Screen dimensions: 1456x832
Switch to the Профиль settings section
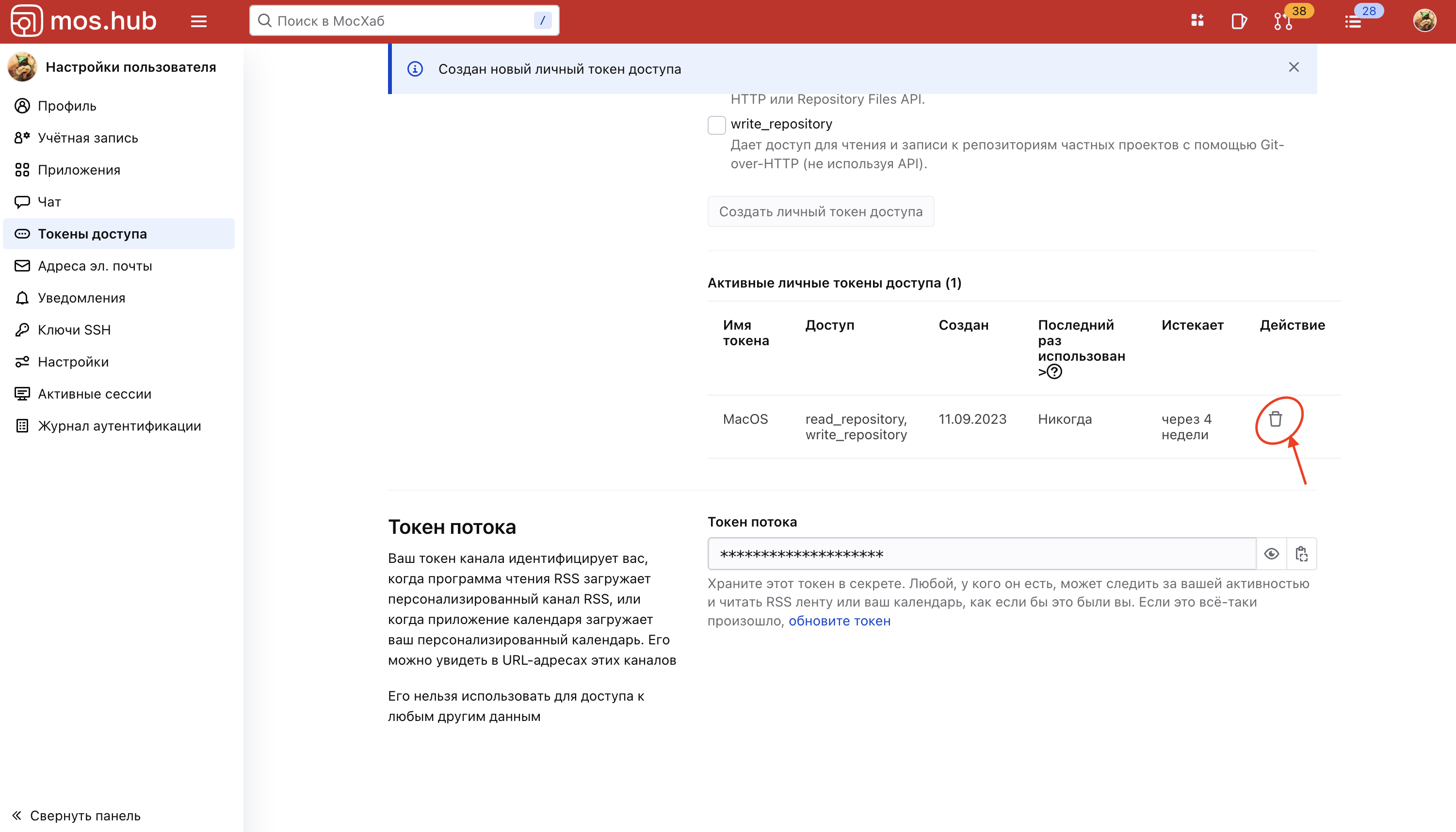click(x=67, y=106)
